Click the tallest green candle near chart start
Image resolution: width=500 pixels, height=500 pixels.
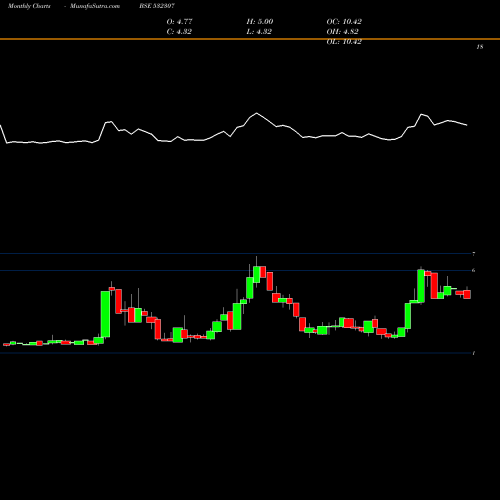point(105,314)
